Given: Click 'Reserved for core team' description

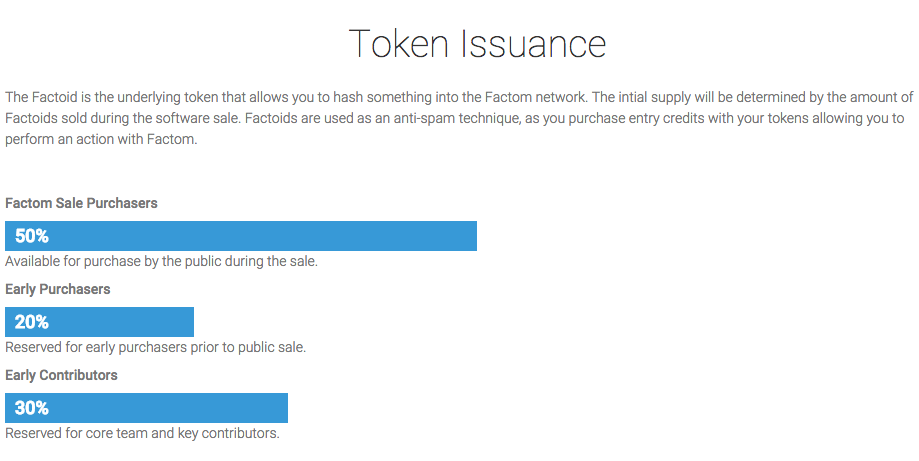Looking at the screenshot, I should tap(72, 433).
